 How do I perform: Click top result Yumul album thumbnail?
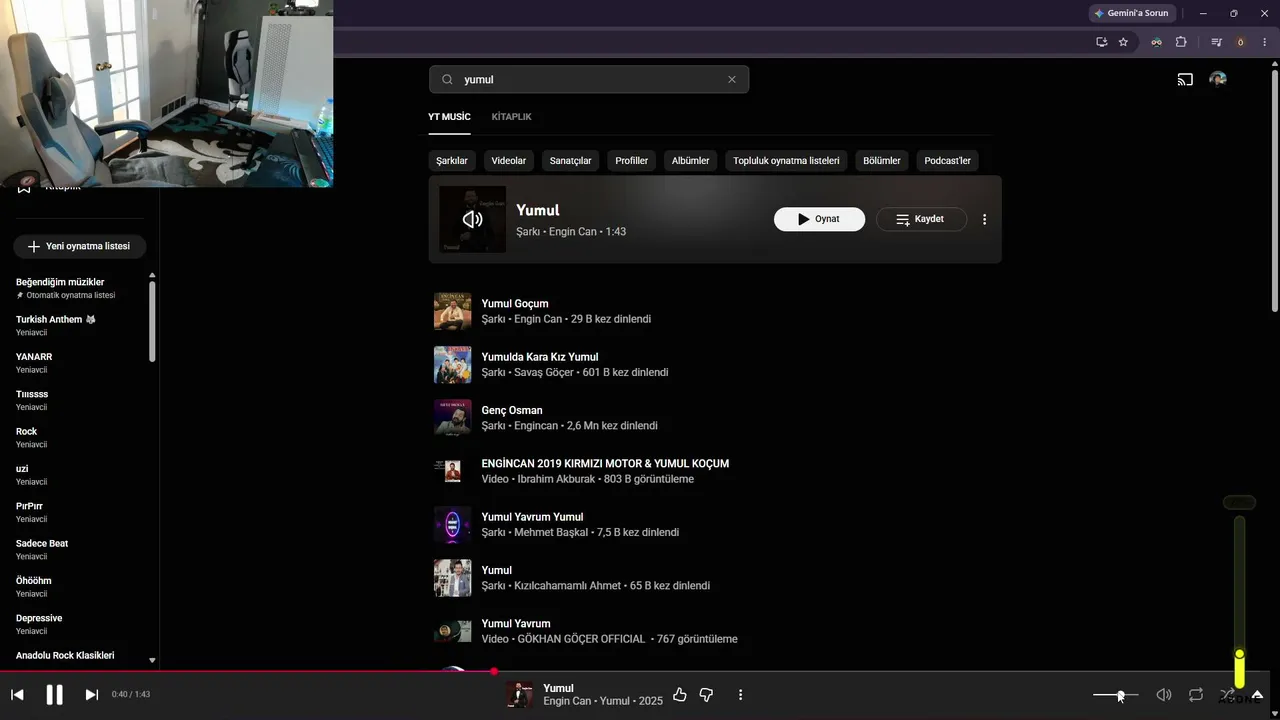pyautogui.click(x=472, y=219)
